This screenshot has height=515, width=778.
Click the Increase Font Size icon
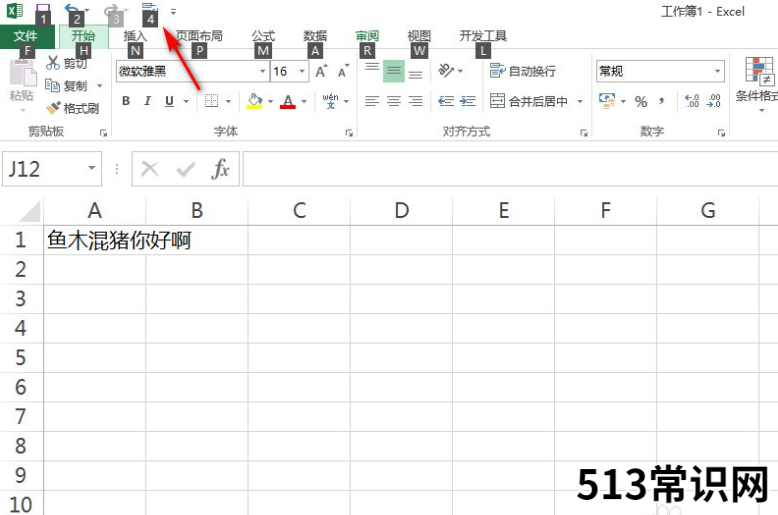coord(322,71)
